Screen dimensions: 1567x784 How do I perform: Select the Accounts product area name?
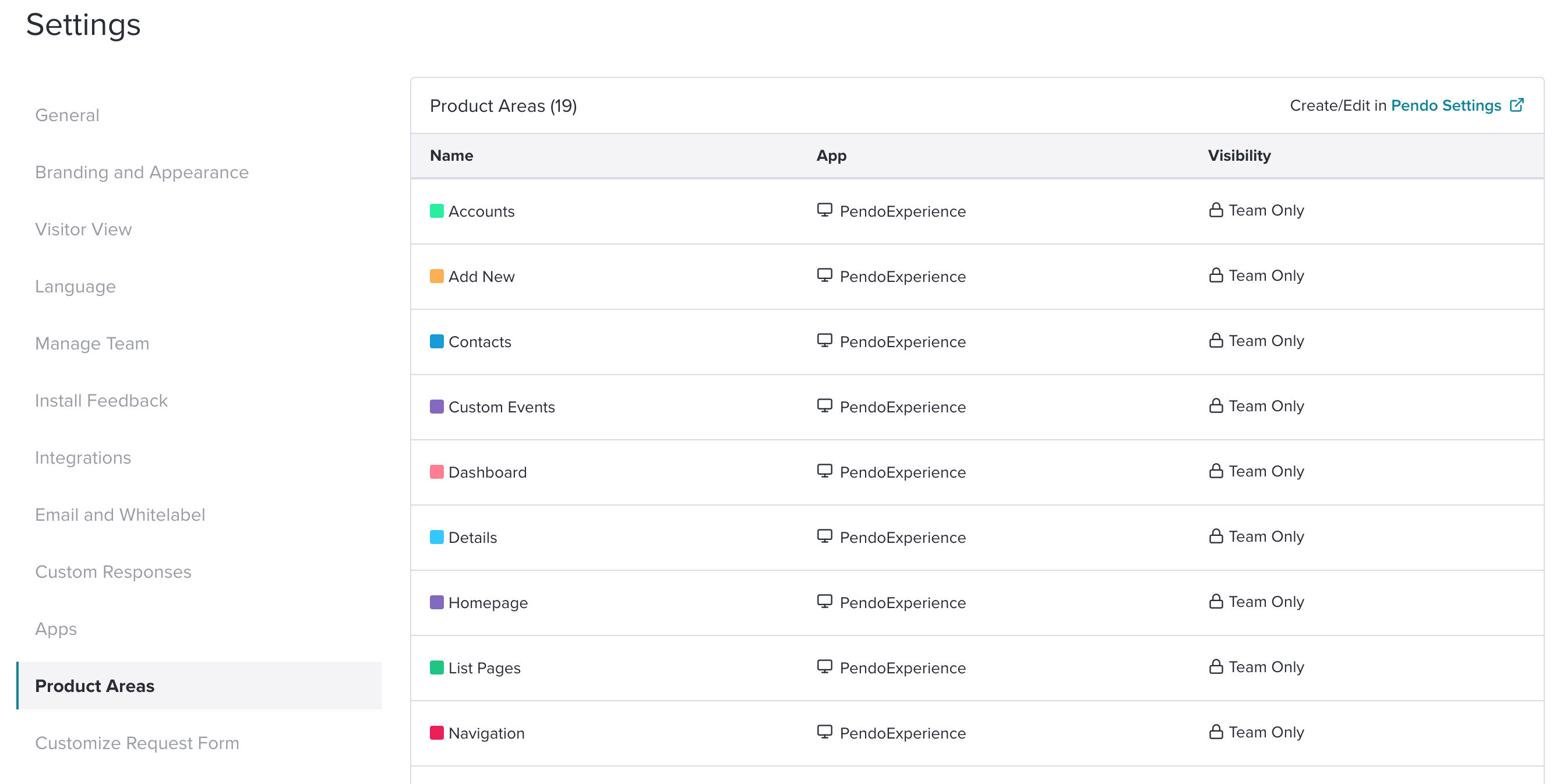pyautogui.click(x=481, y=211)
